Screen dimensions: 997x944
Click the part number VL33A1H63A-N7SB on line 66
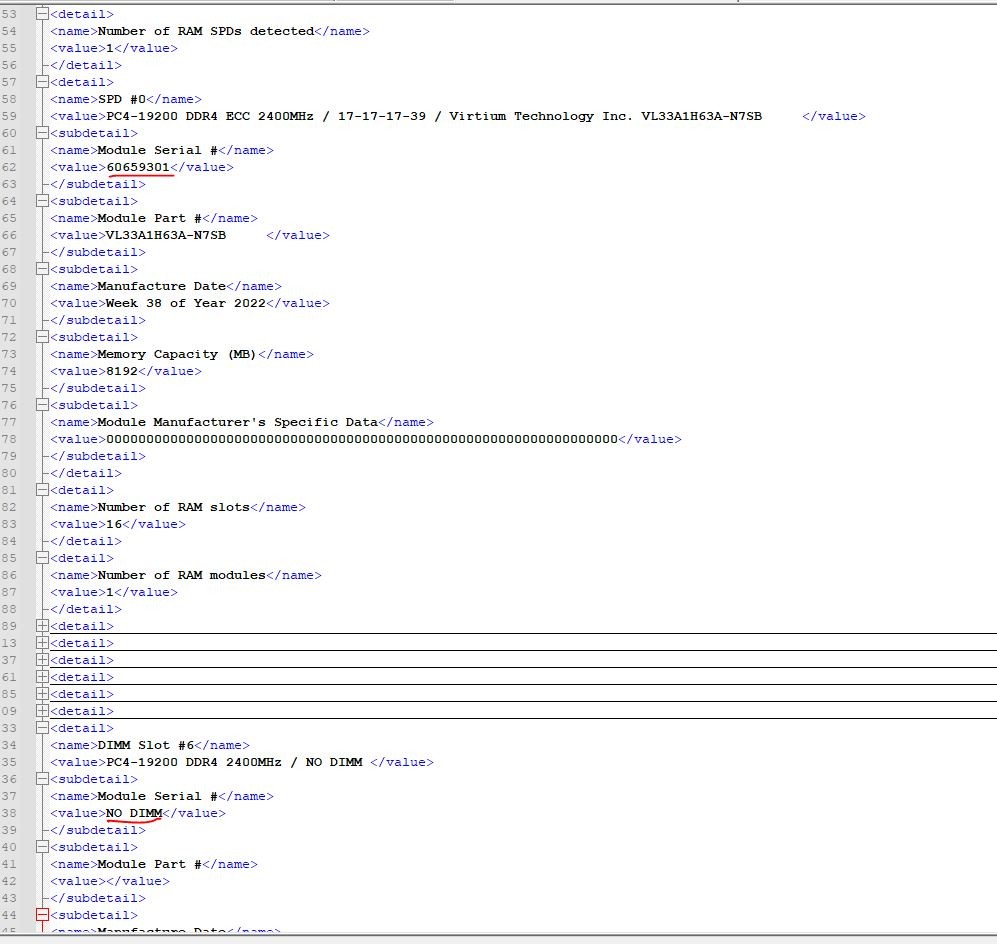(x=166, y=235)
